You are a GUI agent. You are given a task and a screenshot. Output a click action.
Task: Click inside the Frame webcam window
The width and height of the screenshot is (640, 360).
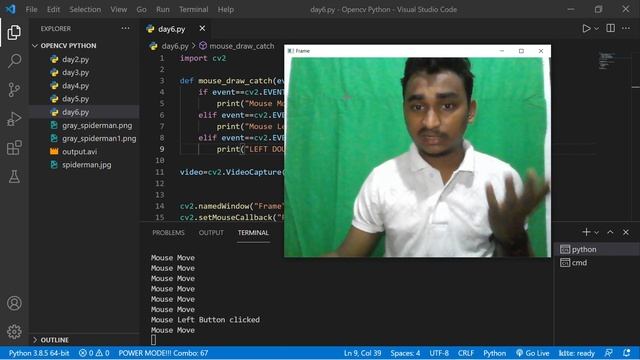417,157
